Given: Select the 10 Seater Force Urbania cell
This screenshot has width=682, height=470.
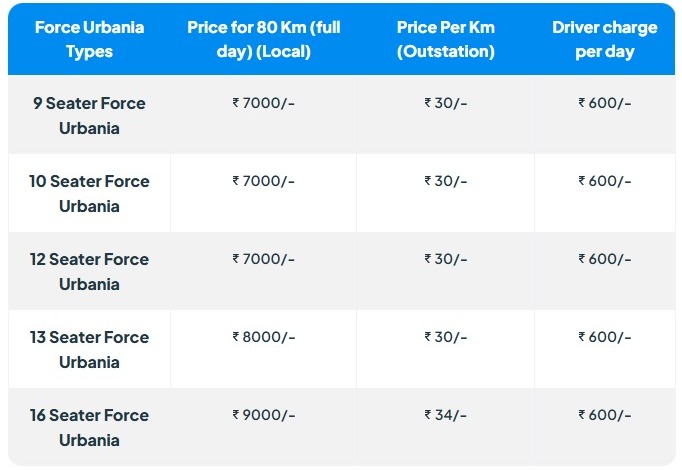Looking at the screenshot, I should pos(89,193).
